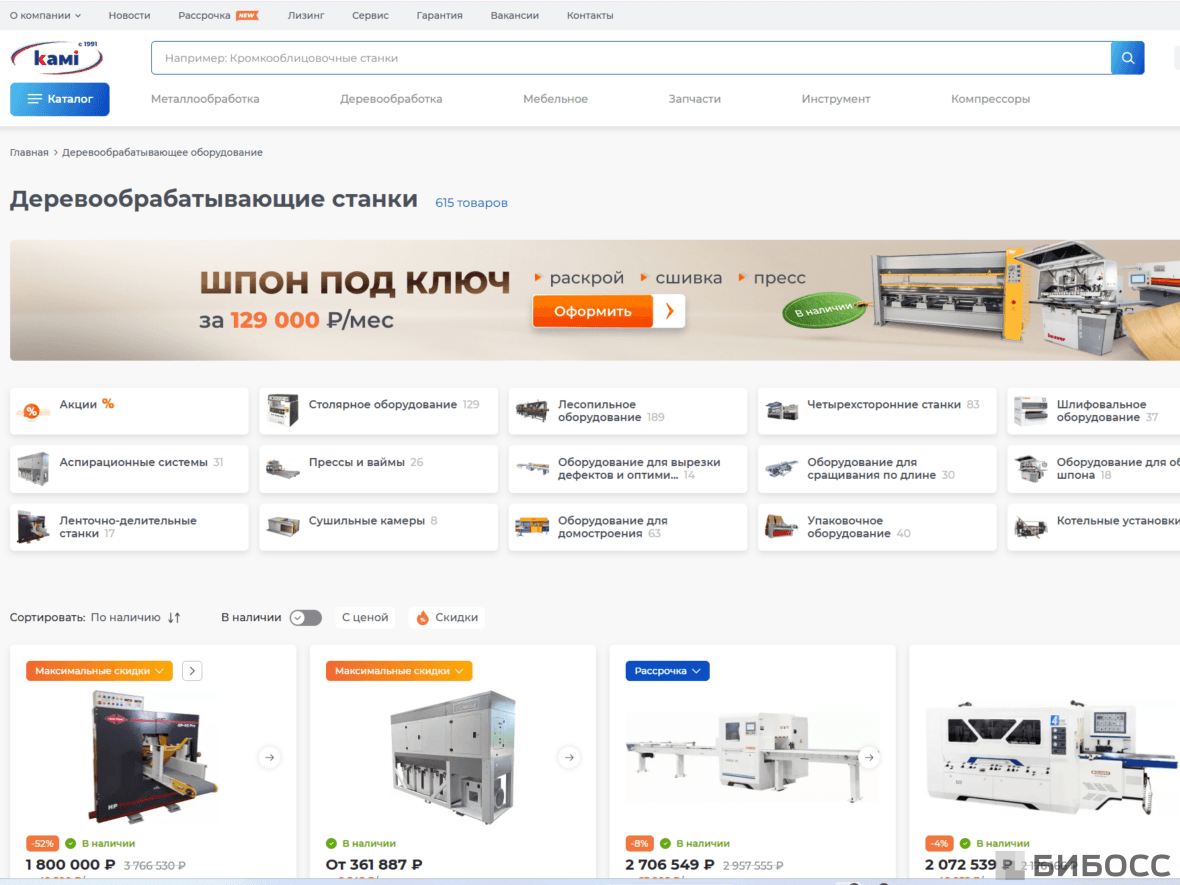
Task: Open the Каталог hamburger menu button
Action: tap(59, 99)
